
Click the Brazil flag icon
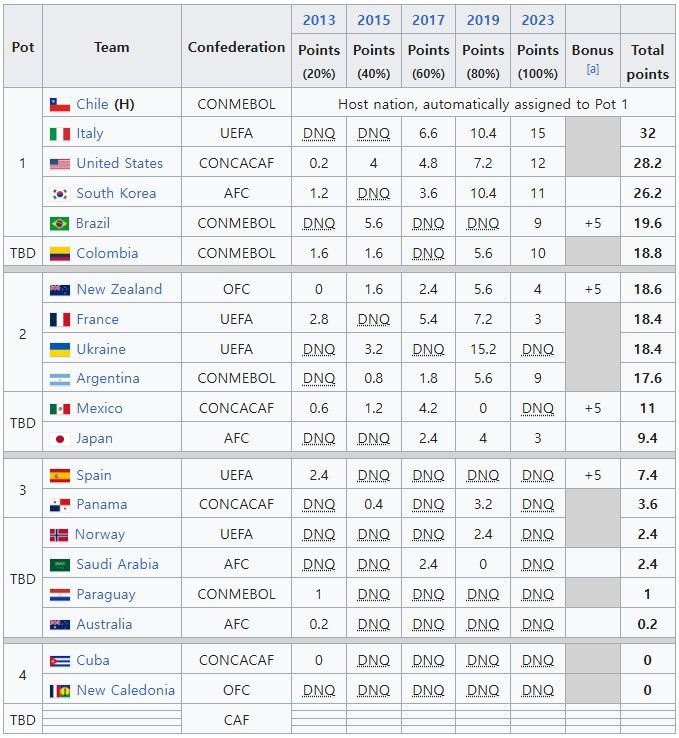tap(59, 223)
